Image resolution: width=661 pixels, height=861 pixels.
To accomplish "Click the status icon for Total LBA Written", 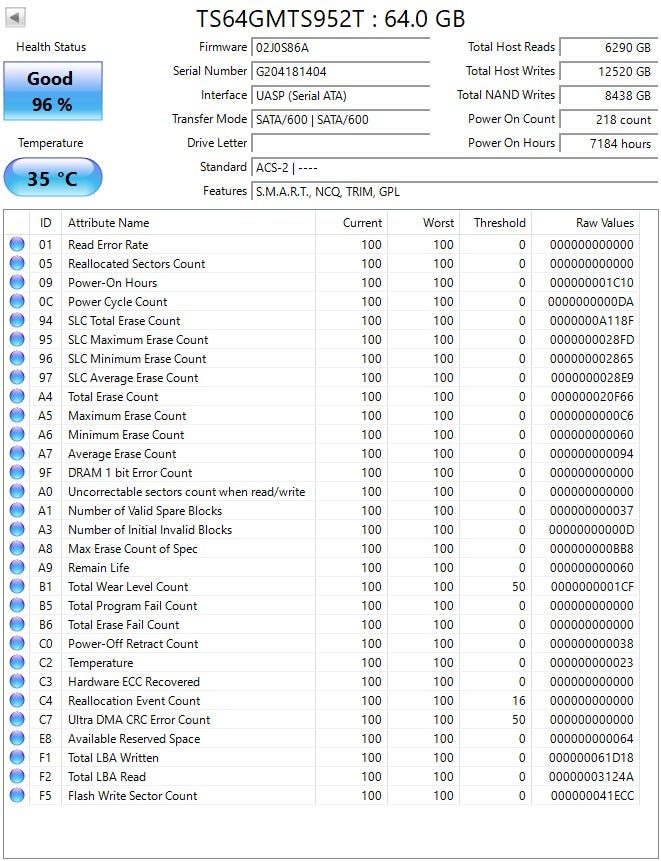I will [x=17, y=758].
